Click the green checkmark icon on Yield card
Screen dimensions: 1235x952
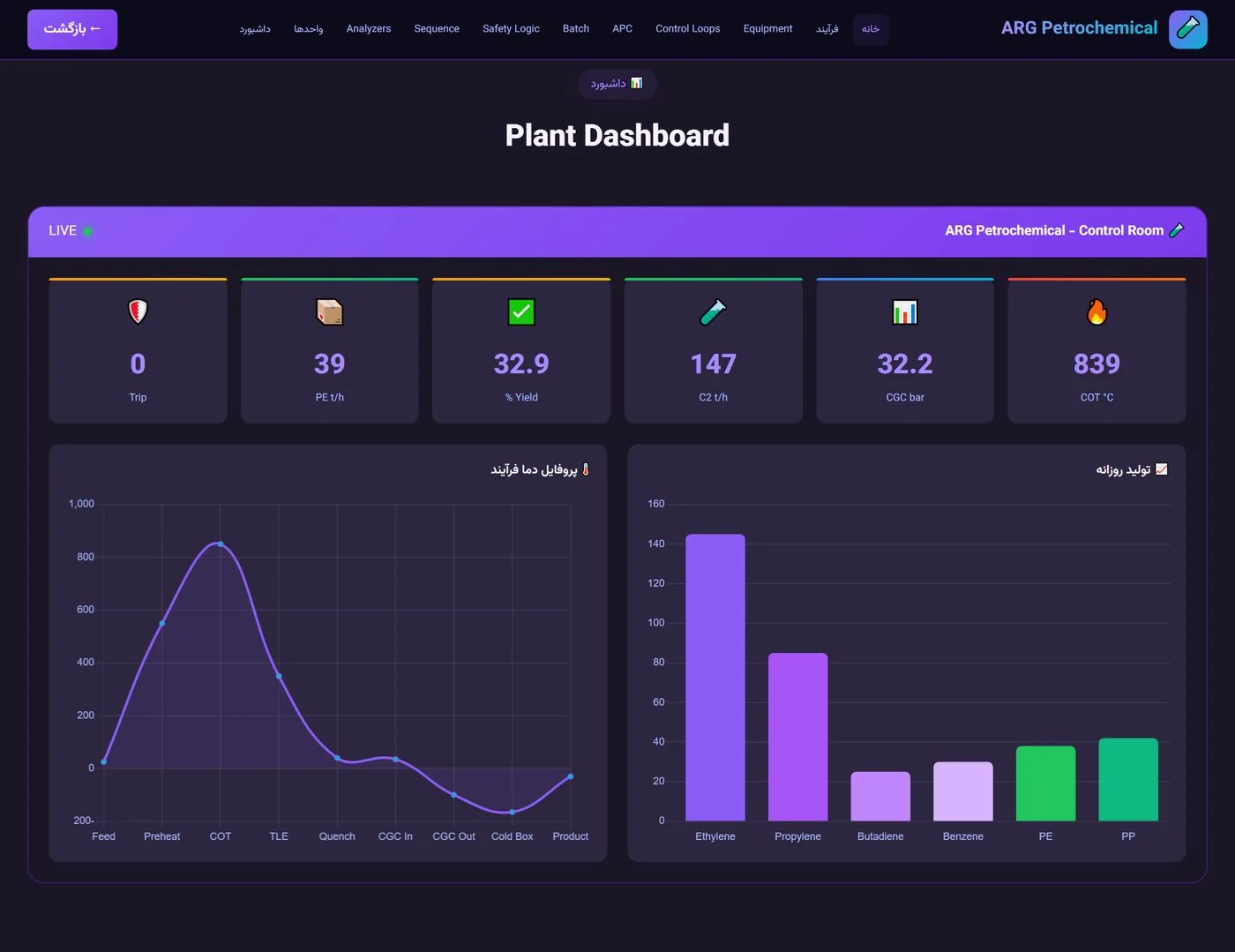tap(521, 311)
